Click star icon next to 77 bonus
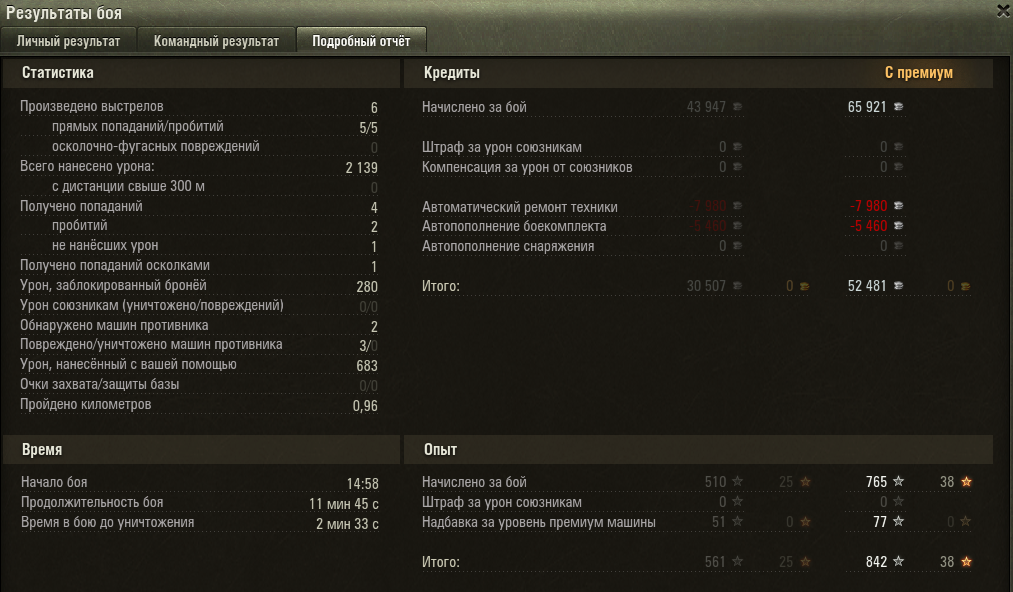The width and height of the screenshot is (1013, 592). [x=898, y=521]
